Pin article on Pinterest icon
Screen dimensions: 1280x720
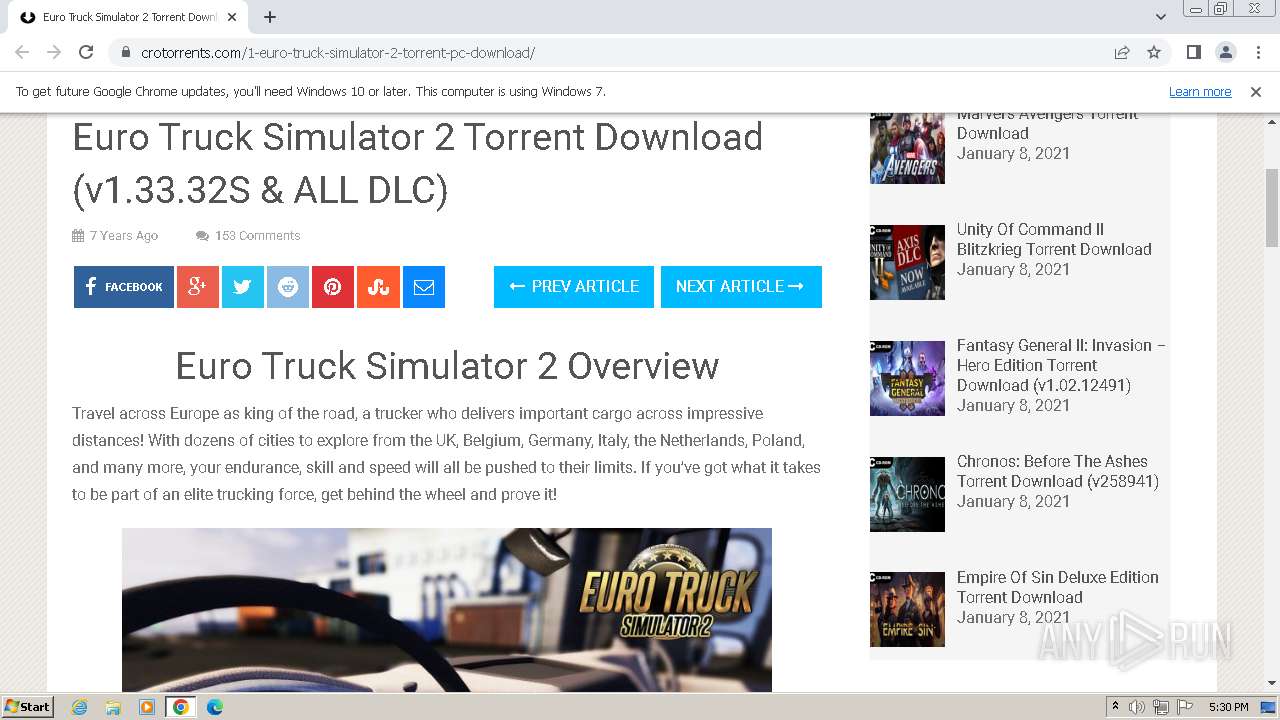[x=333, y=287]
